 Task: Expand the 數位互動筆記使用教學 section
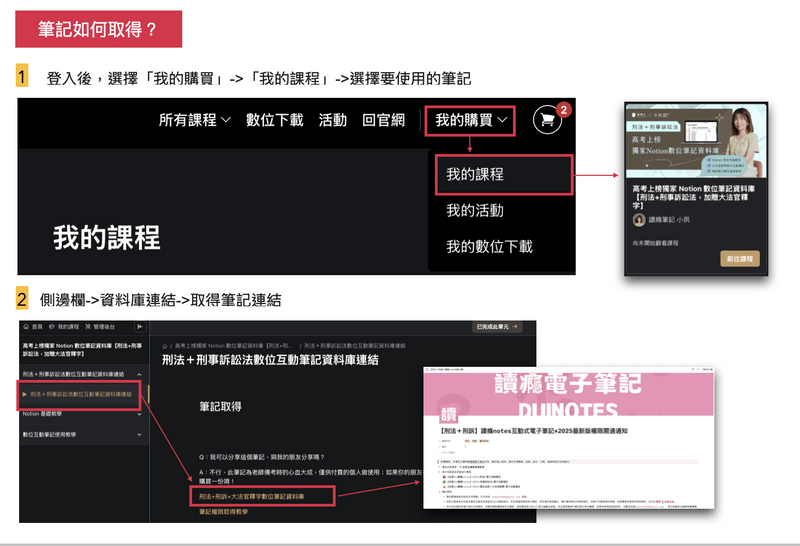point(140,435)
